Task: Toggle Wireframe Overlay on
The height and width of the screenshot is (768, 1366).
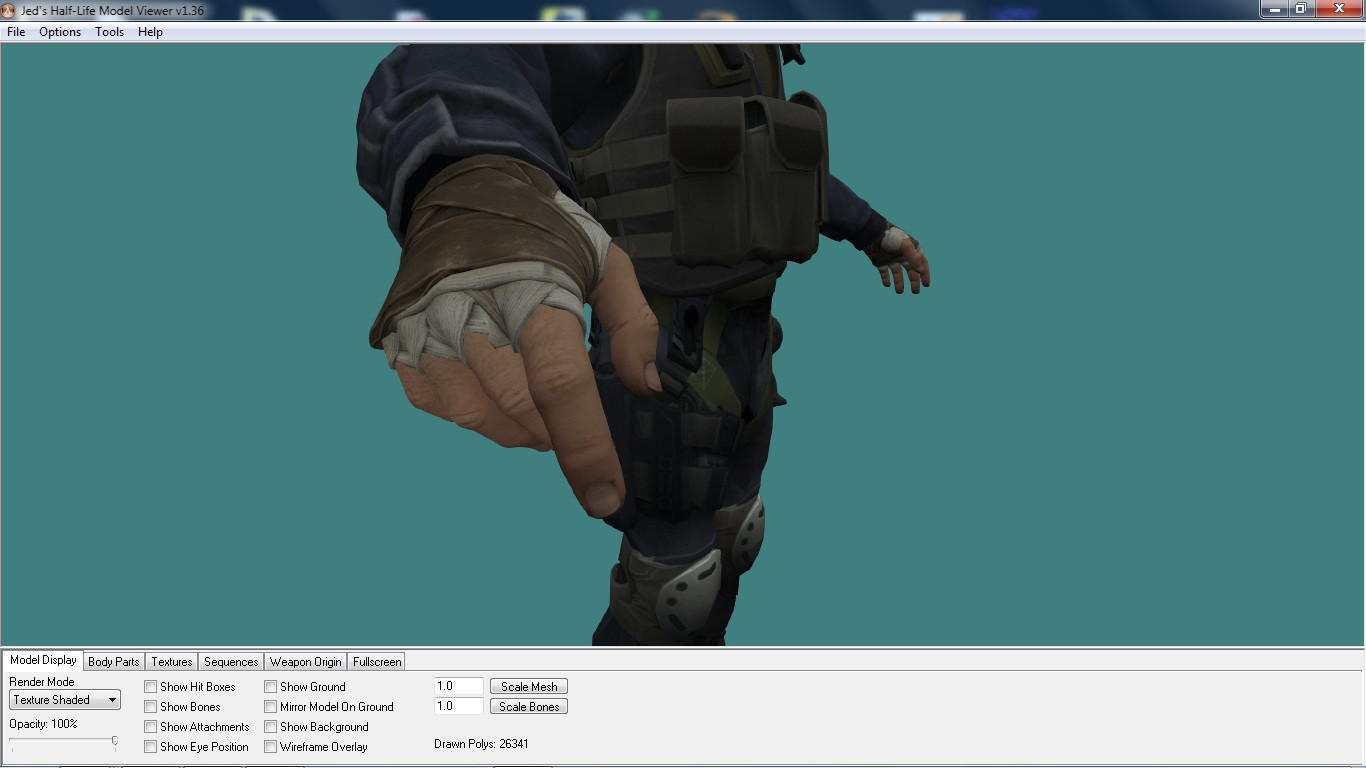Action: coord(270,747)
